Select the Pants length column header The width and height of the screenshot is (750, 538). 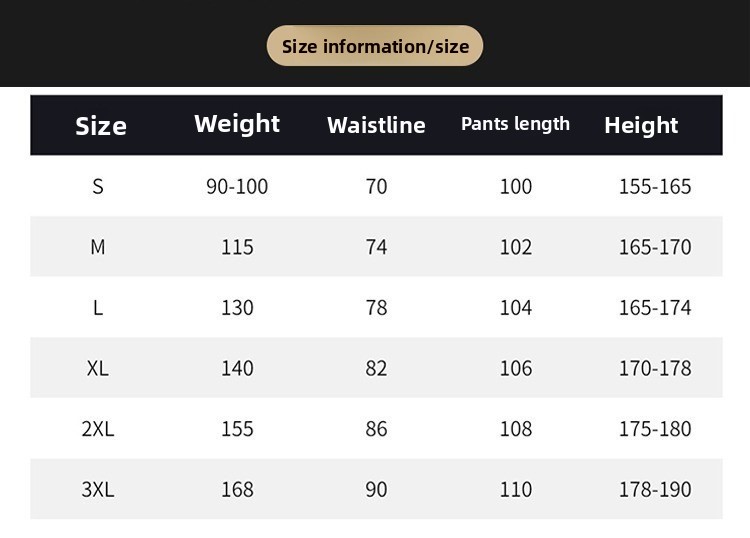(x=515, y=124)
